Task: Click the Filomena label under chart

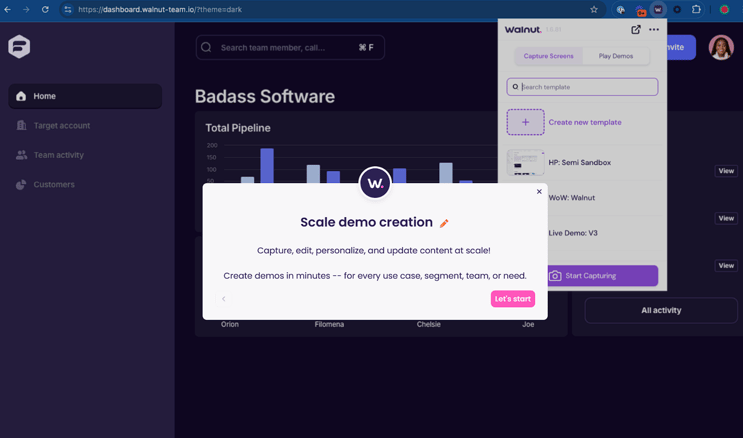Action: pyautogui.click(x=329, y=325)
